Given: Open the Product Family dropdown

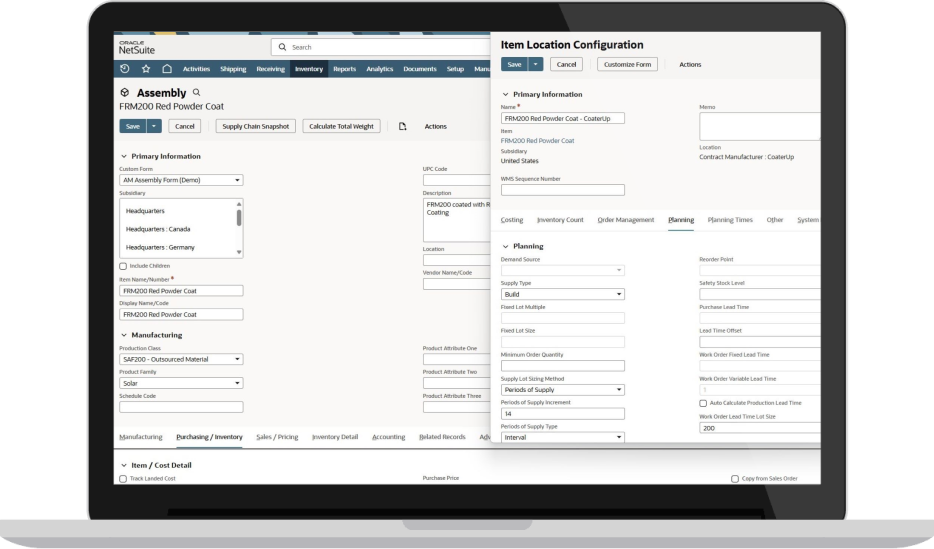Looking at the screenshot, I should pyautogui.click(x=181, y=383).
